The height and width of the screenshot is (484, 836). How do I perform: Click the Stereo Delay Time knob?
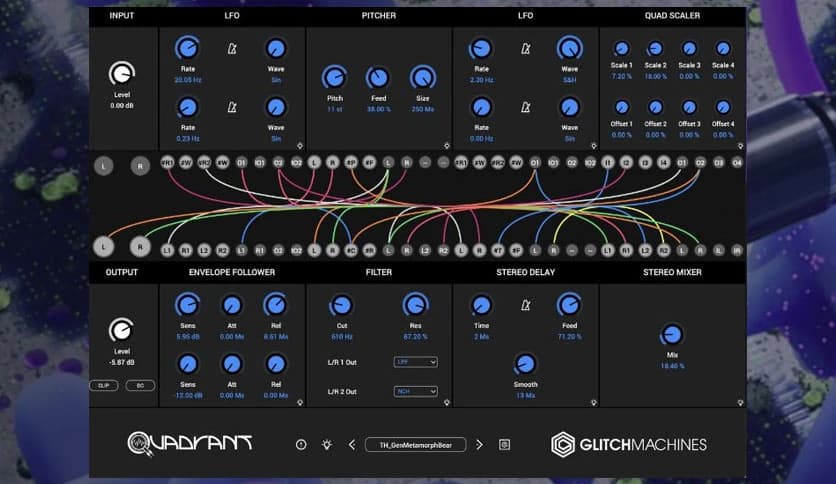pyautogui.click(x=481, y=305)
